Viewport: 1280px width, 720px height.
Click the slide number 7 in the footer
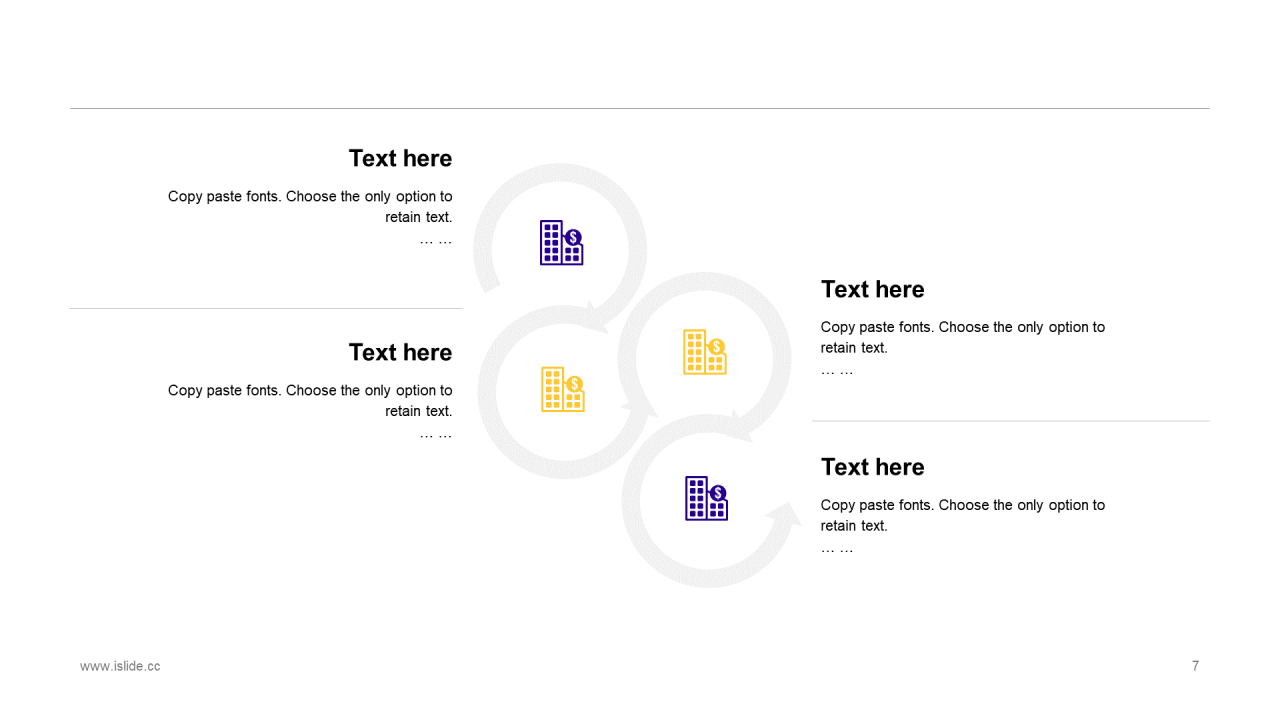[x=1195, y=666]
